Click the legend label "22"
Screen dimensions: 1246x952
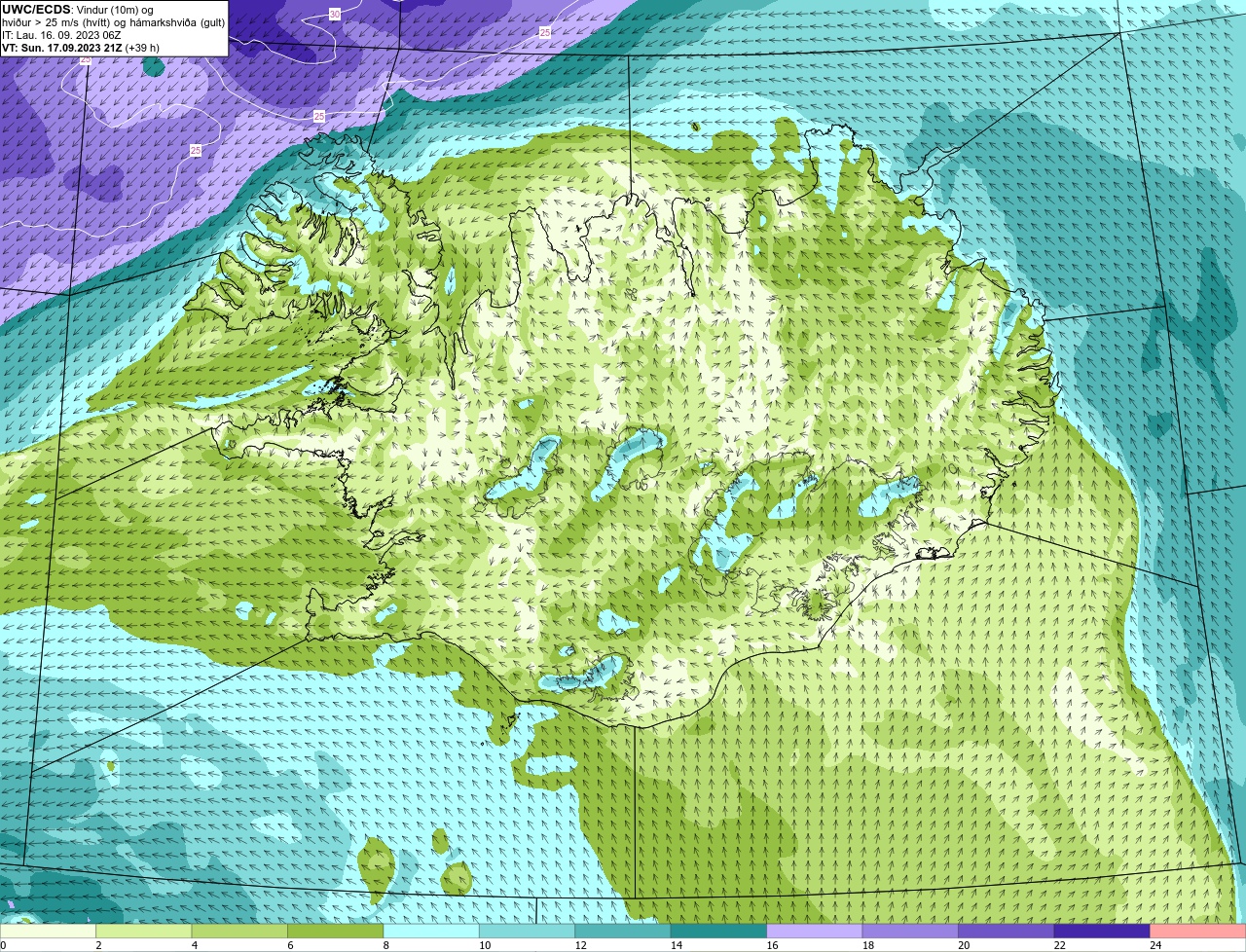[1059, 945]
